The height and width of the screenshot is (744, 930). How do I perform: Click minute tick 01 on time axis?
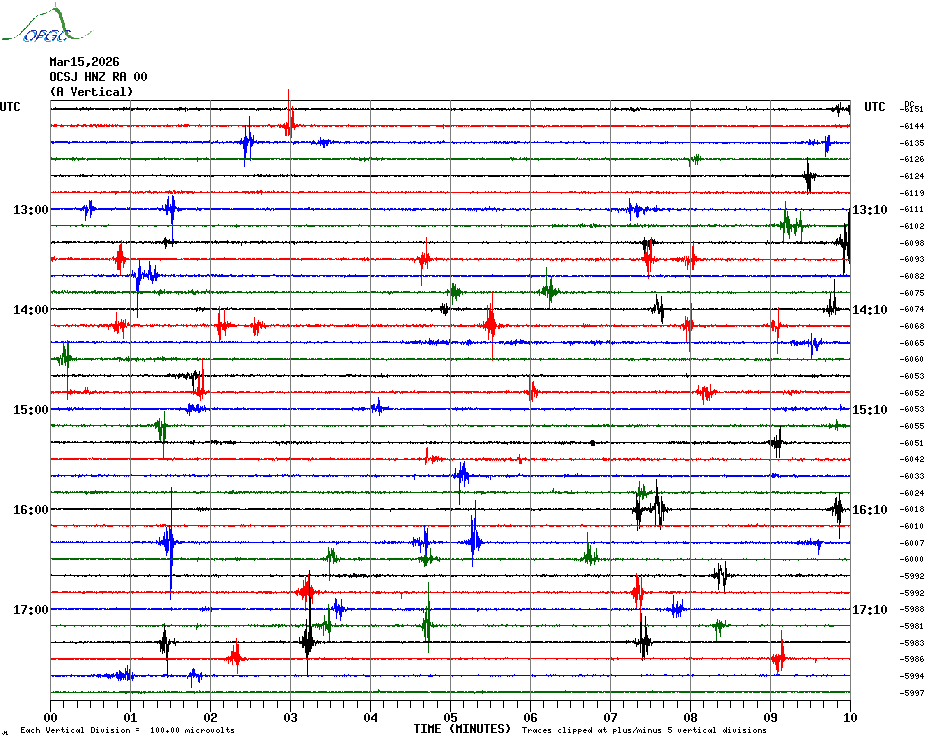tap(130, 717)
